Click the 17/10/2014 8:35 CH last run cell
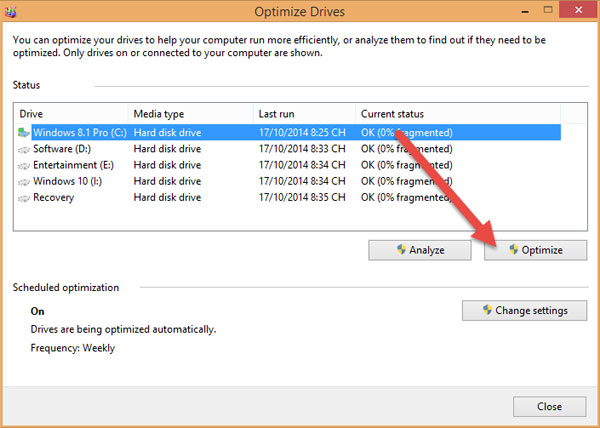The image size is (600, 428). [302, 197]
